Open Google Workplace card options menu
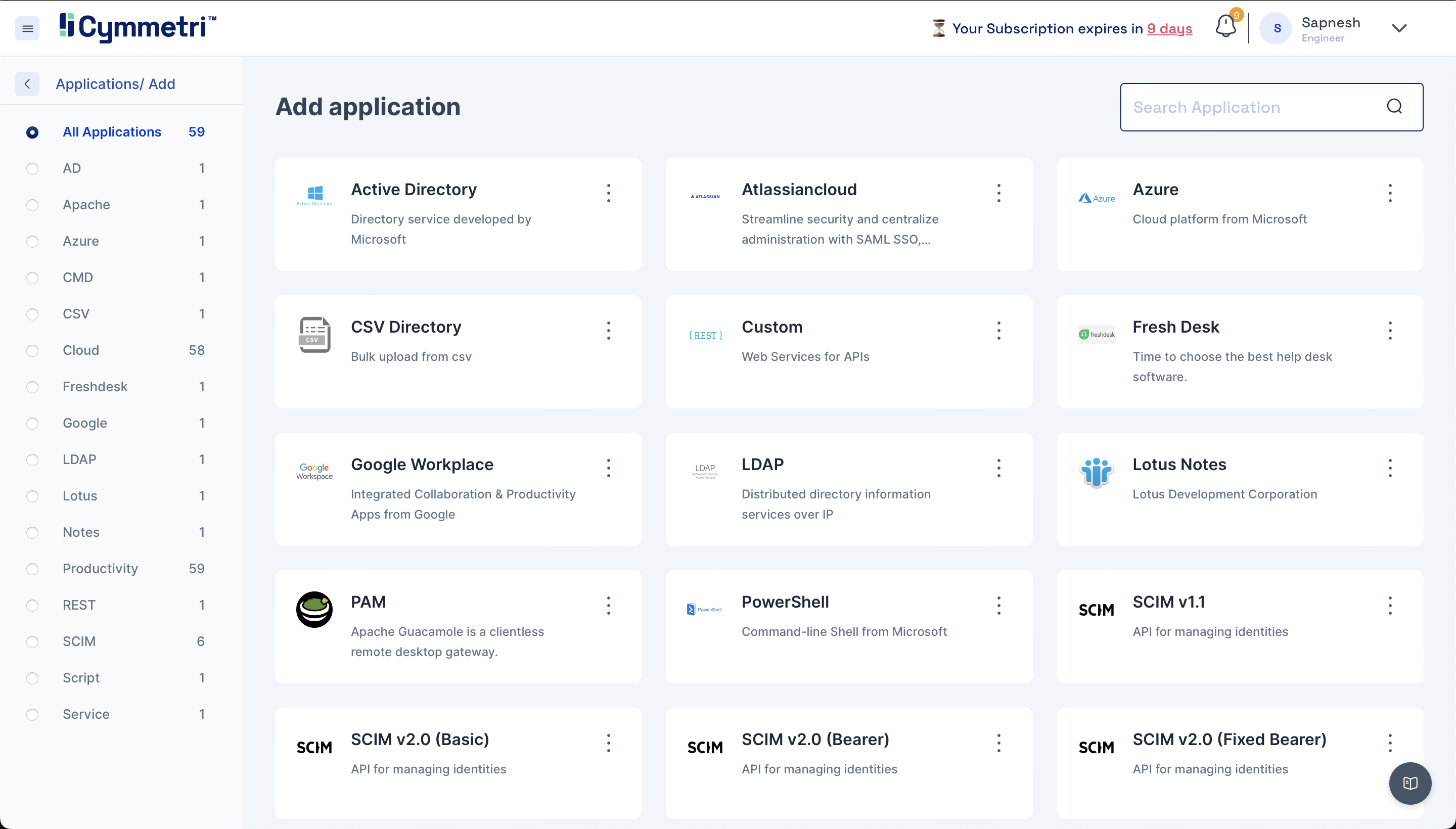 [608, 468]
